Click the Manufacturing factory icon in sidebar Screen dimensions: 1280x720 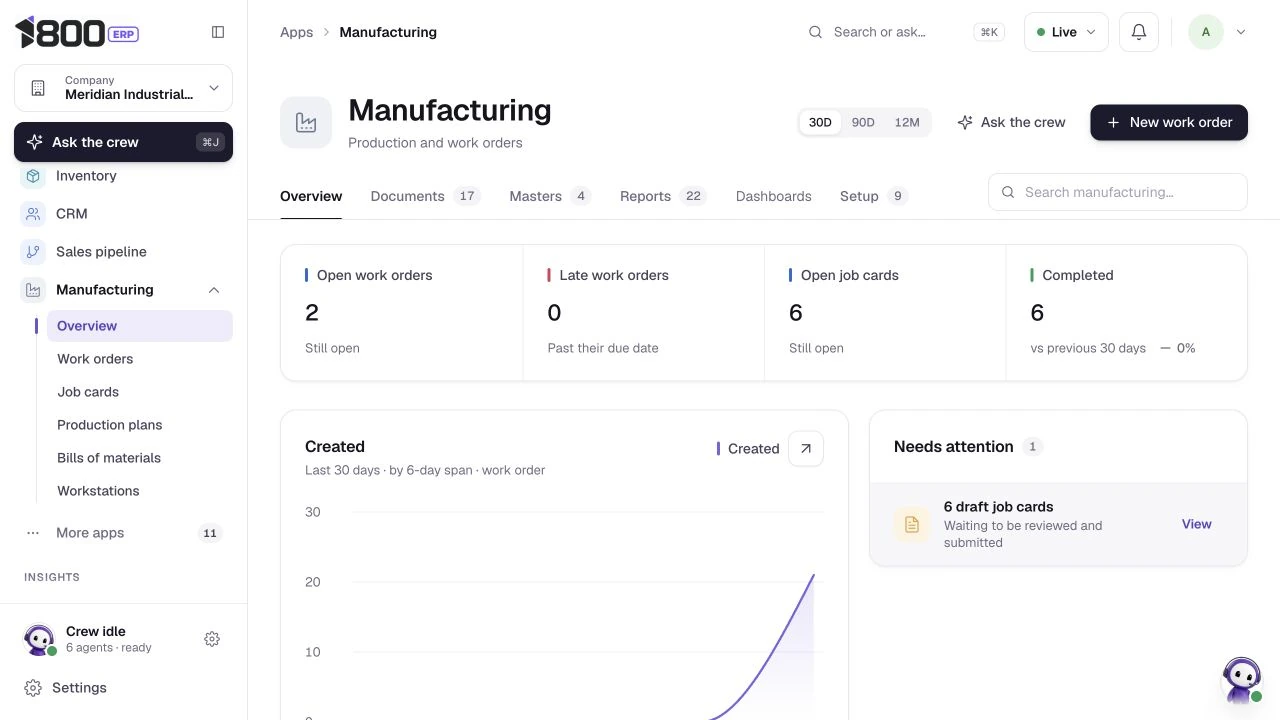tap(33, 290)
